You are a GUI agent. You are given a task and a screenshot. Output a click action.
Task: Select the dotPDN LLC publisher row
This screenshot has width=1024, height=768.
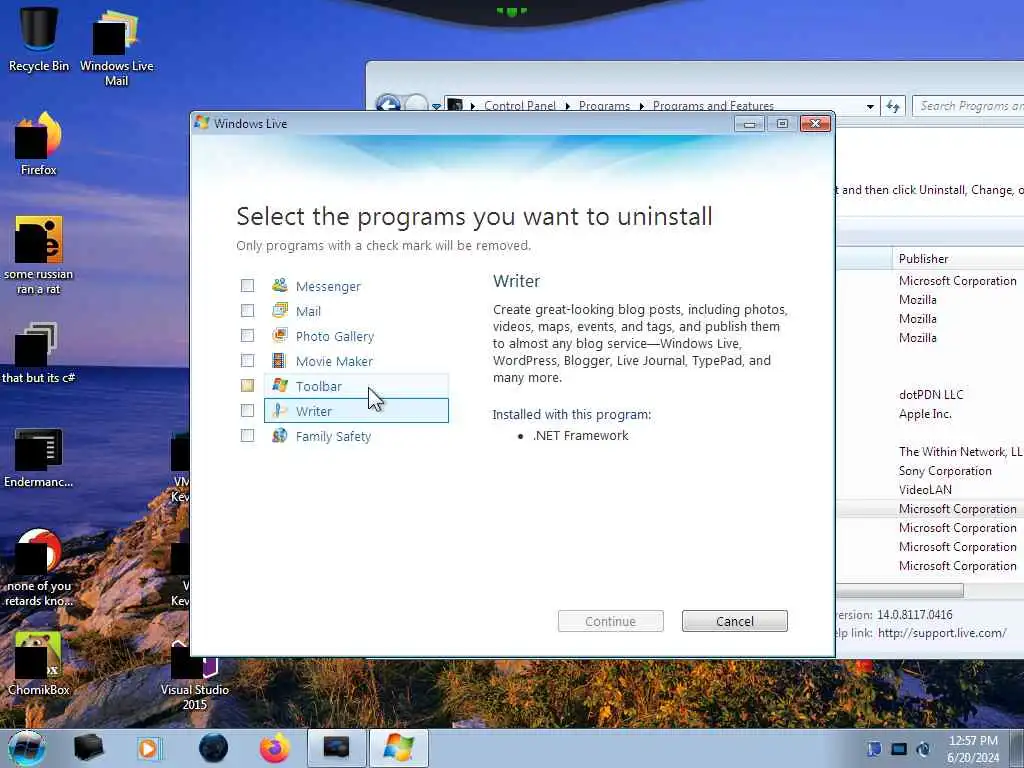(x=931, y=394)
